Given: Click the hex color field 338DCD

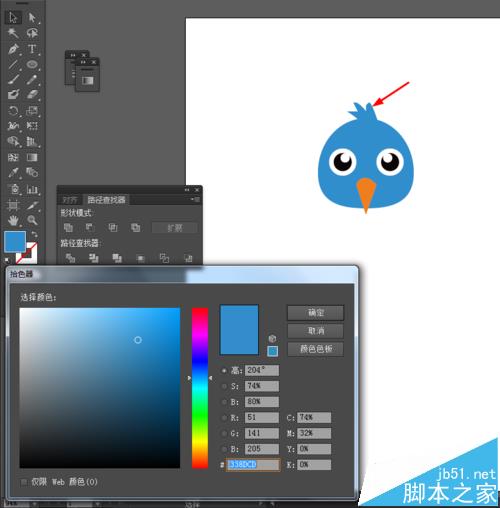Looking at the screenshot, I should (253, 465).
